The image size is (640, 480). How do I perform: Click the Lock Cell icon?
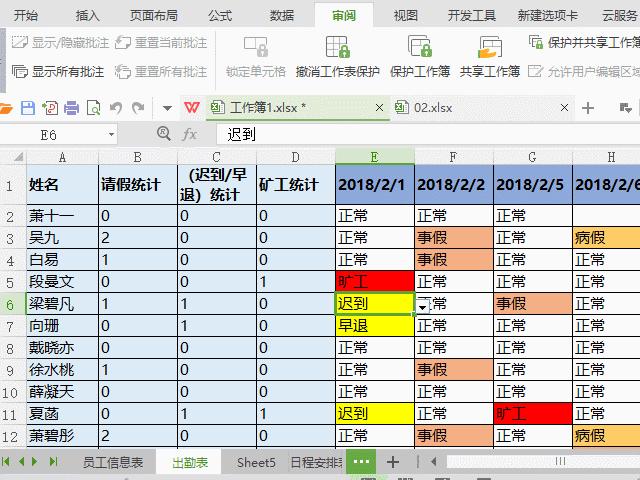pyautogui.click(x=256, y=47)
